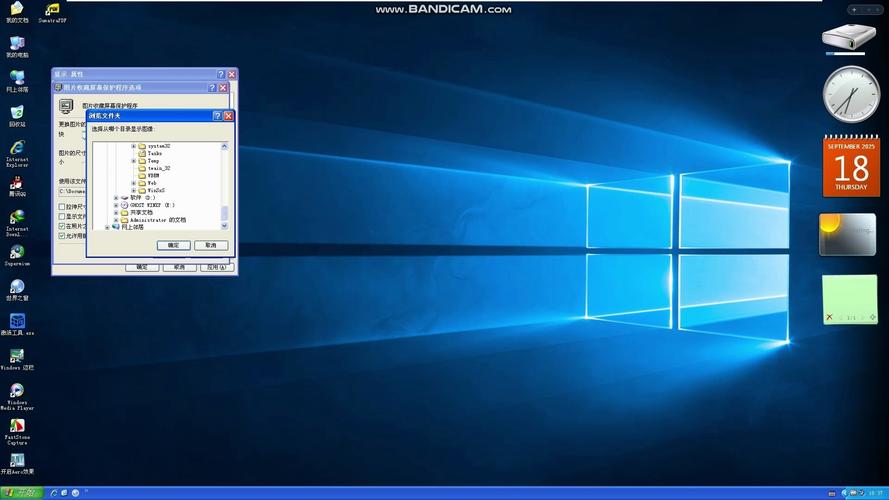Select the 我的电脑 desktop icon

(x=16, y=46)
